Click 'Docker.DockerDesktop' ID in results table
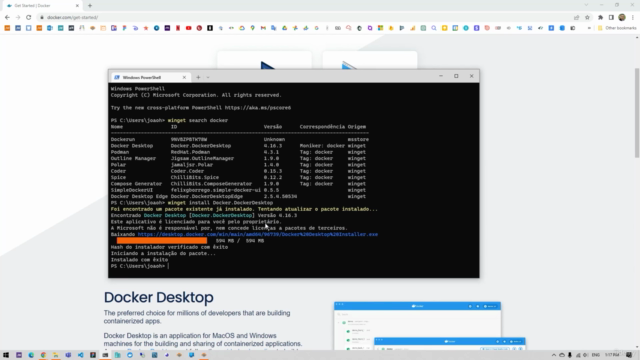The height and width of the screenshot is (360, 640). click(201, 146)
